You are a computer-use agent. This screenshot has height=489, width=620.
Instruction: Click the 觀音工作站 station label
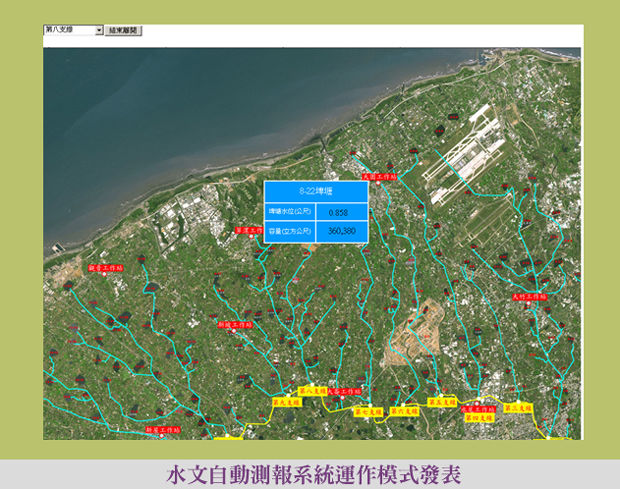[105, 269]
